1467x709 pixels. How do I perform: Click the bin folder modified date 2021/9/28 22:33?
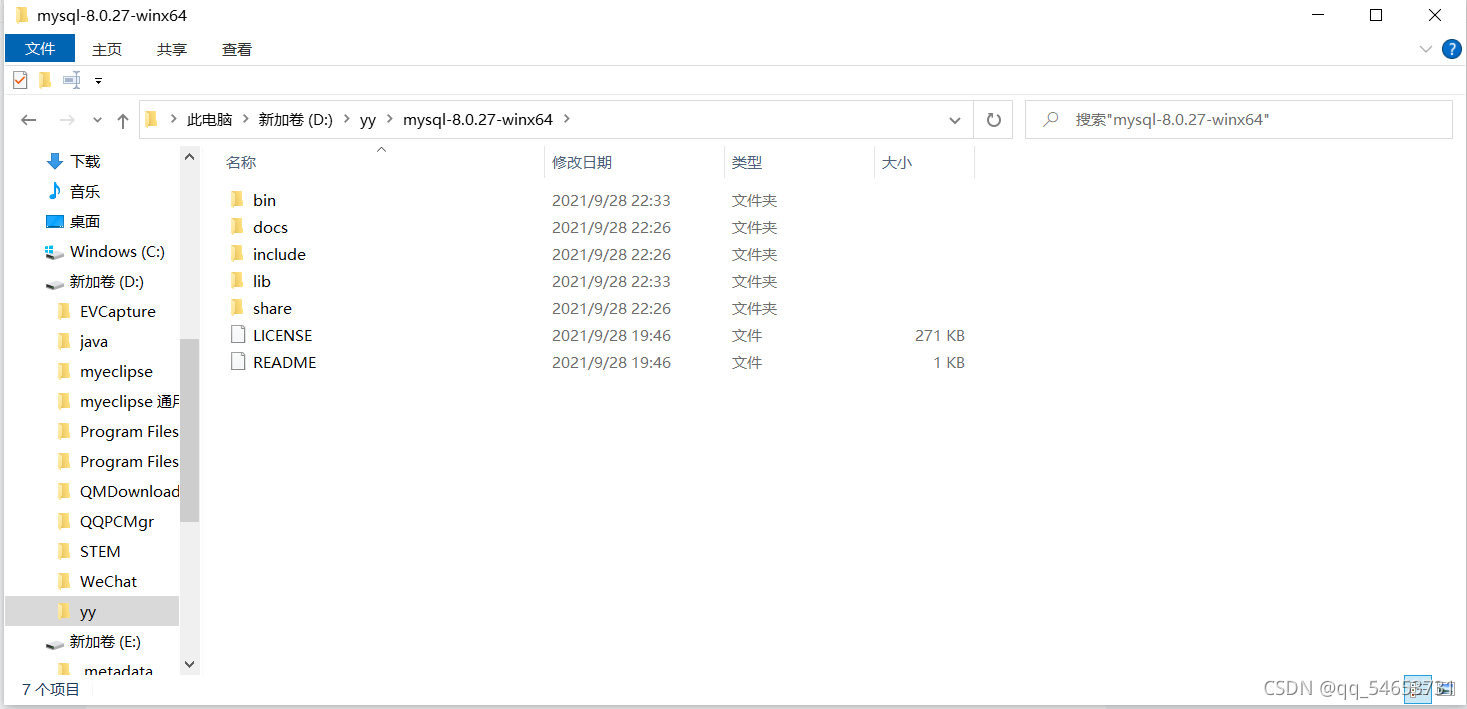(x=611, y=200)
